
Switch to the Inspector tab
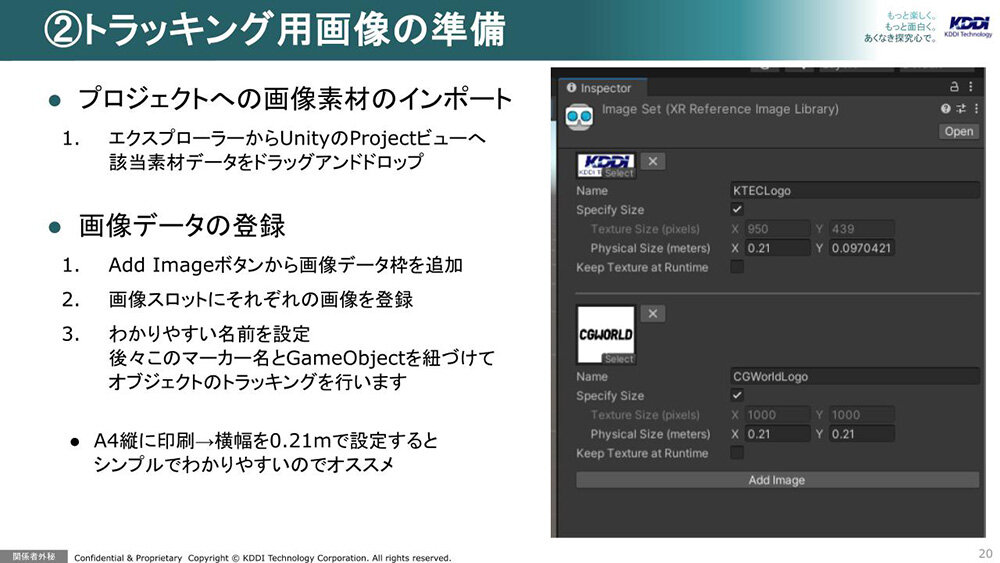(x=600, y=88)
